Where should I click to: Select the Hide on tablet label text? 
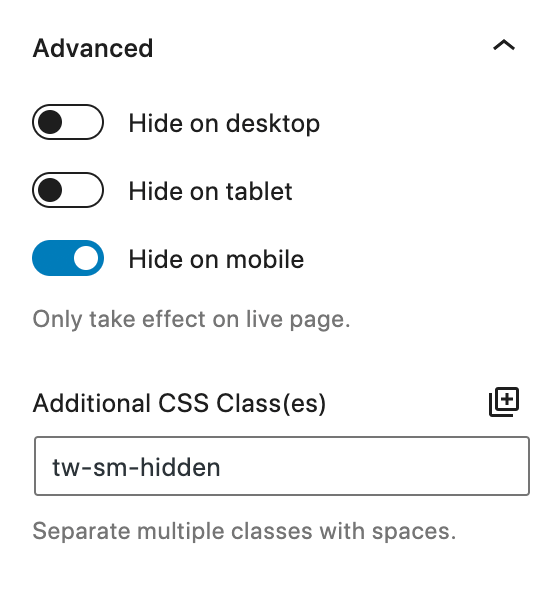coord(211,191)
